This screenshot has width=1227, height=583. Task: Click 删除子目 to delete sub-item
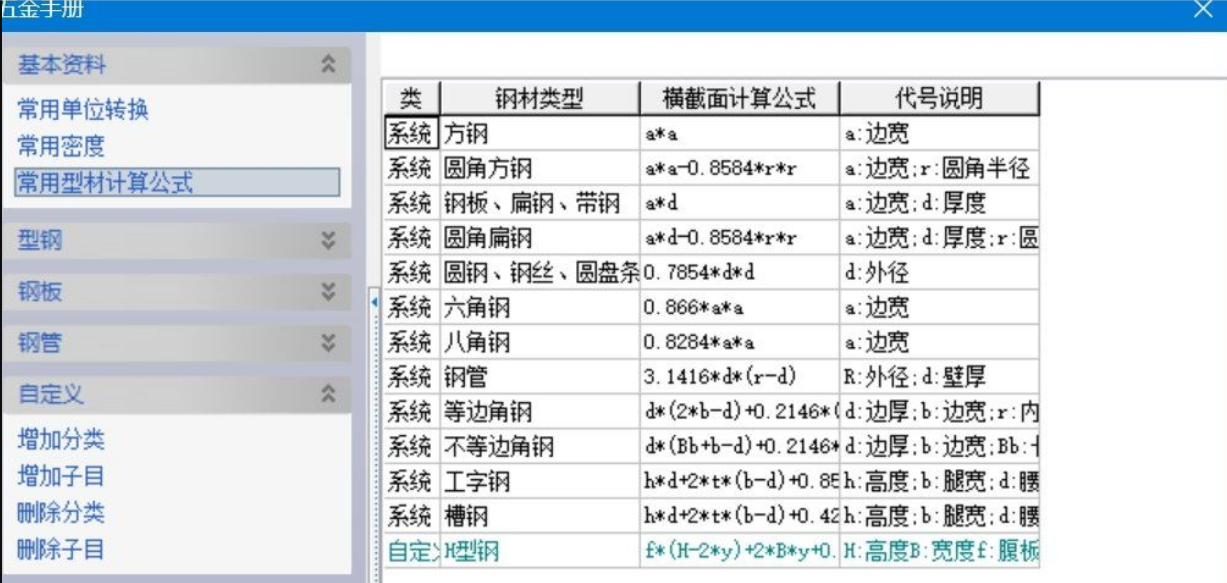point(61,549)
